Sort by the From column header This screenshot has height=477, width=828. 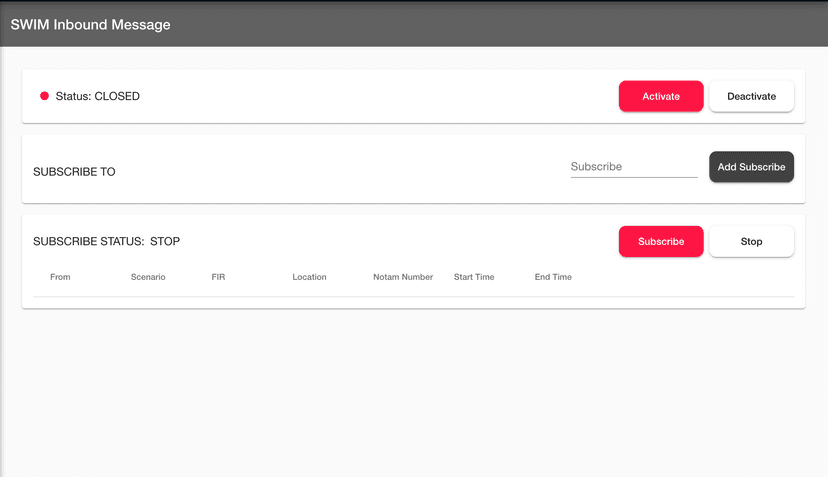point(60,277)
